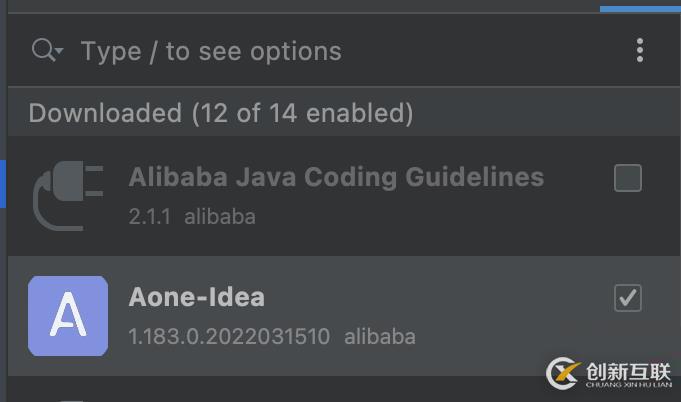The image size is (681, 402).
Task: Select the Aone-Idea plugin name
Action: point(196,297)
